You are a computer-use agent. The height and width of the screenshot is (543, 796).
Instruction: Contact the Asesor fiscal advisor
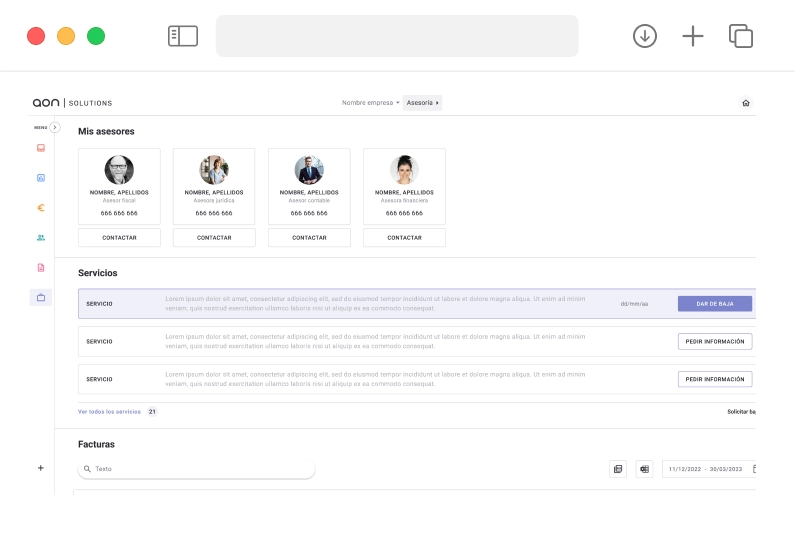click(119, 238)
